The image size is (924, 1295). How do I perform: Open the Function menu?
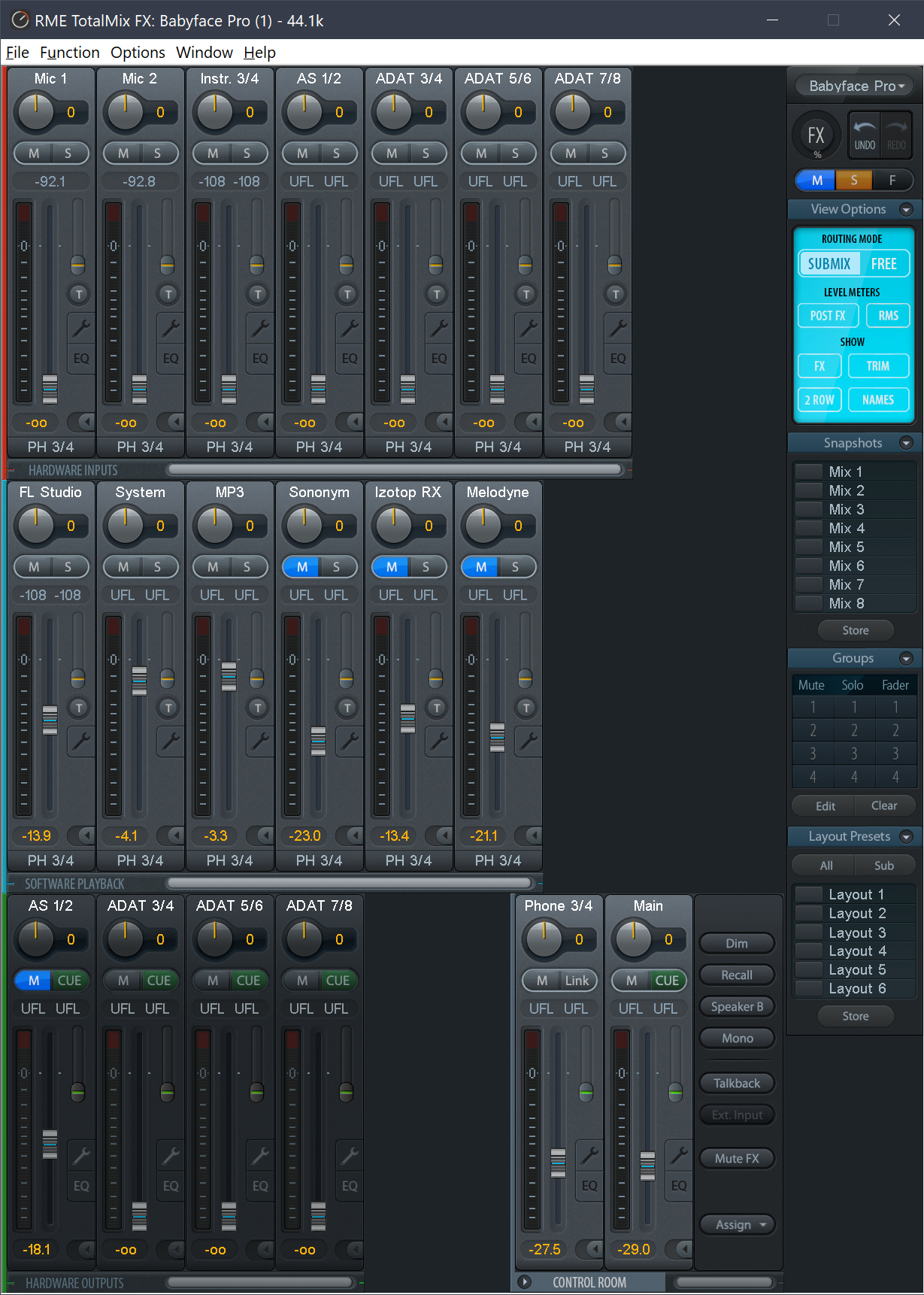tap(70, 53)
